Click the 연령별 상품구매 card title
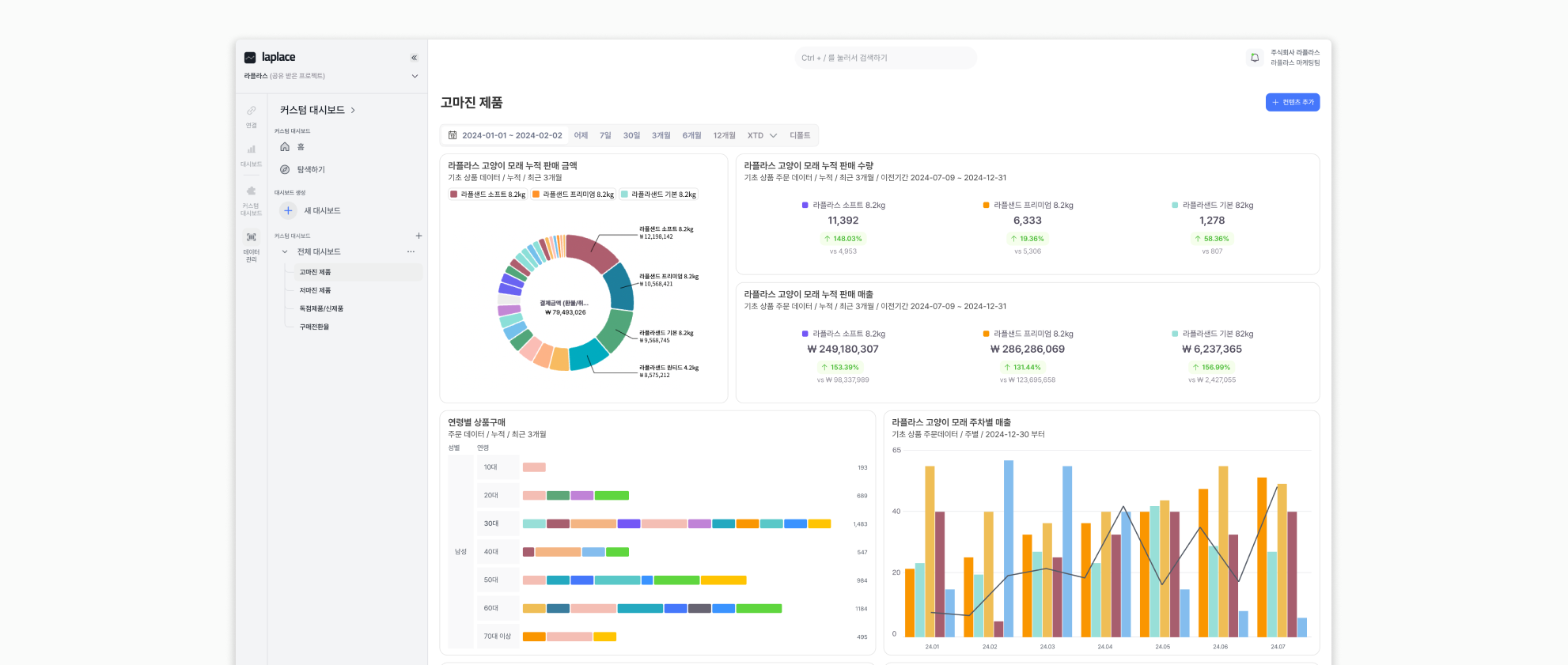The image size is (1568, 665). 476,422
